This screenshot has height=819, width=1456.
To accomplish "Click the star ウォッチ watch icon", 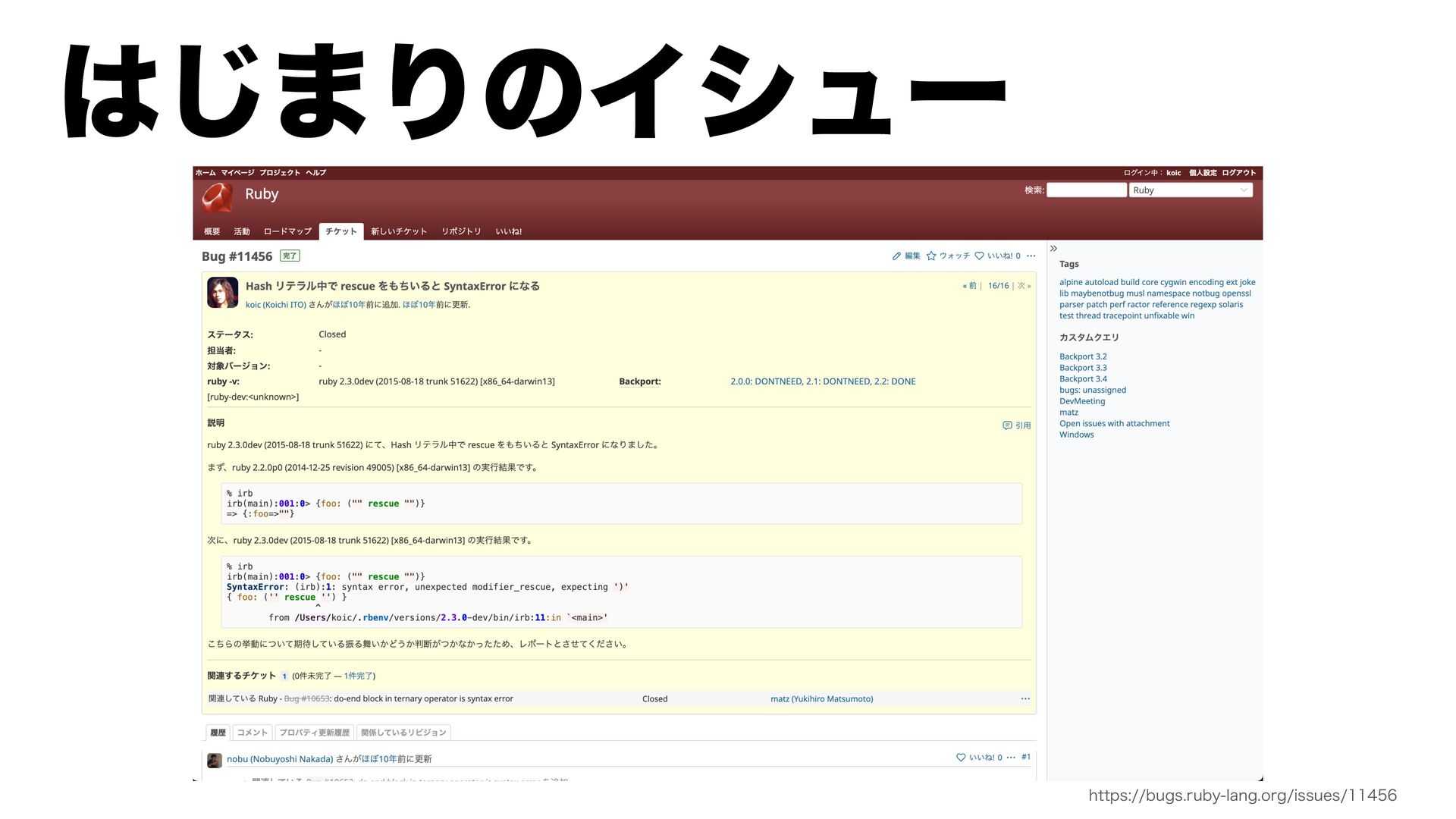I will click(x=931, y=256).
